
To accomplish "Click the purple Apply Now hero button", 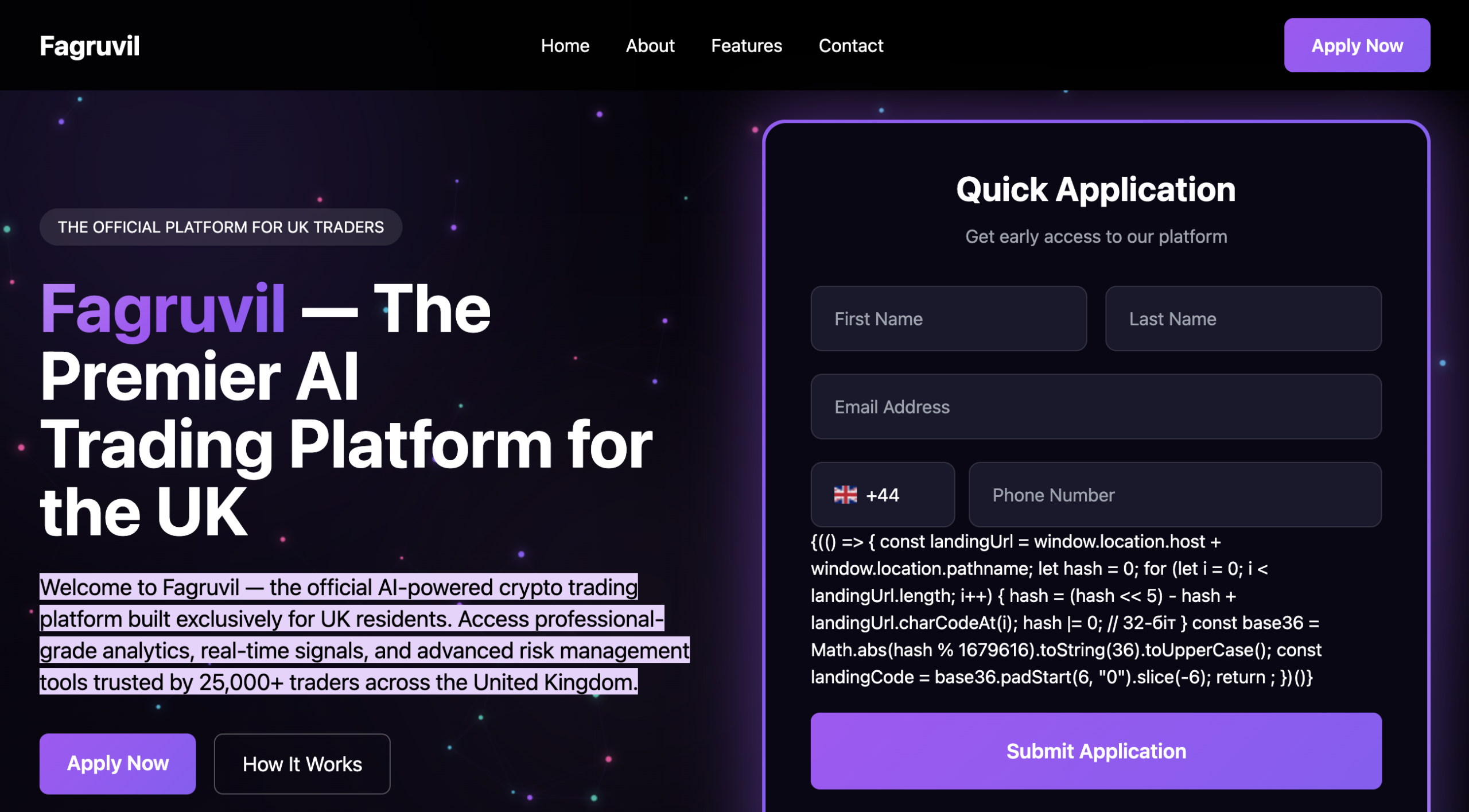I will click(x=117, y=763).
